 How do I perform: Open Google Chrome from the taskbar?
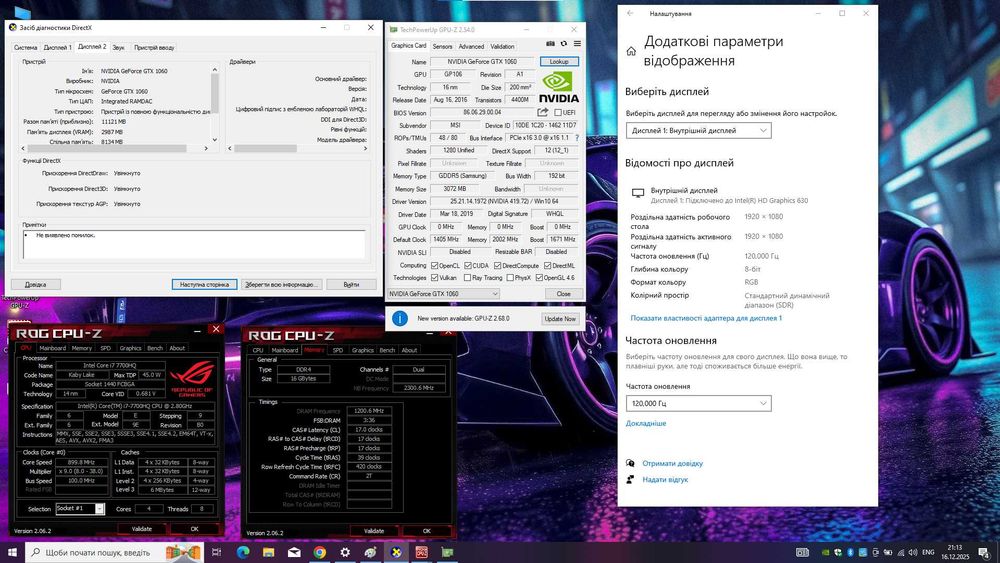[x=320, y=552]
